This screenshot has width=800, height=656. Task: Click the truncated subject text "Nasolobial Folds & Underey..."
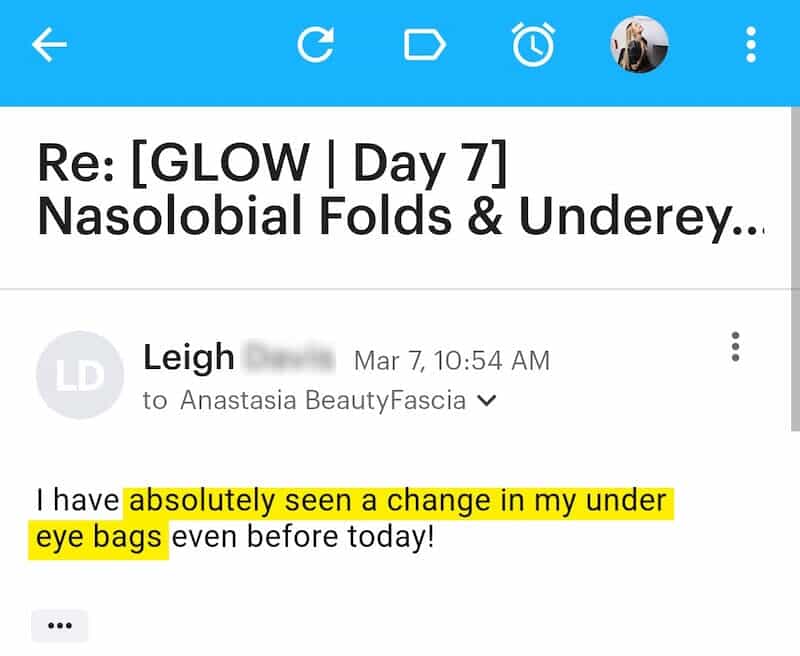[400, 217]
